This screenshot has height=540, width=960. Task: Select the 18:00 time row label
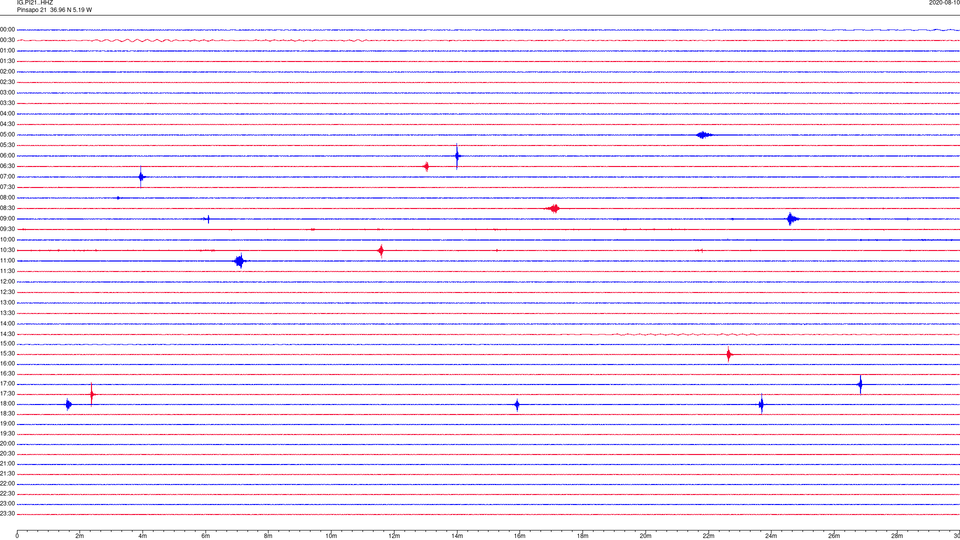[7, 404]
